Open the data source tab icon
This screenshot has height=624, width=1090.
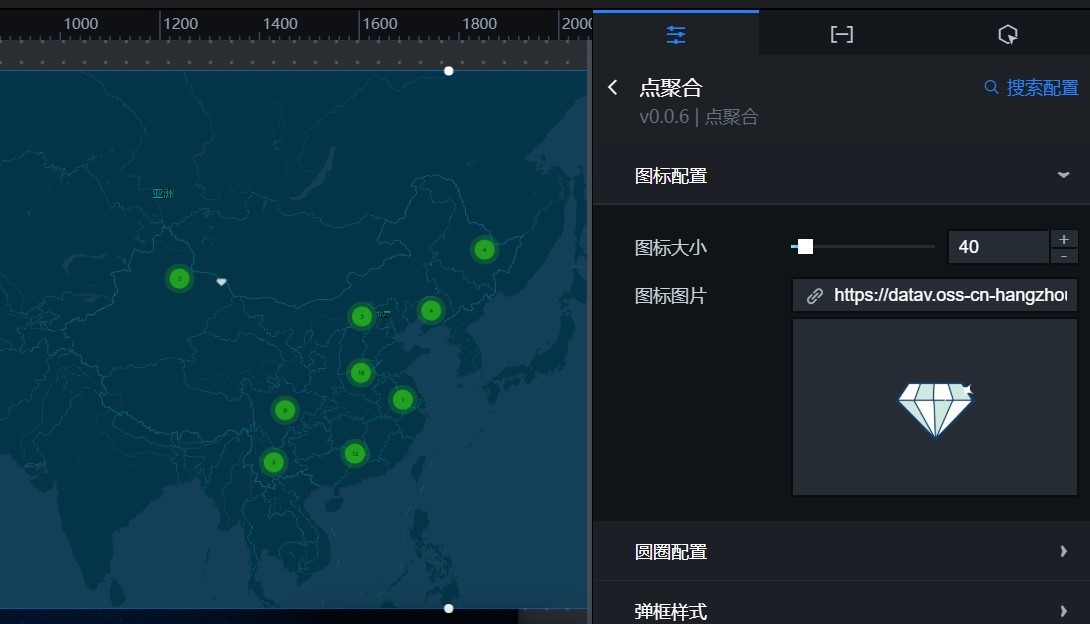point(842,33)
